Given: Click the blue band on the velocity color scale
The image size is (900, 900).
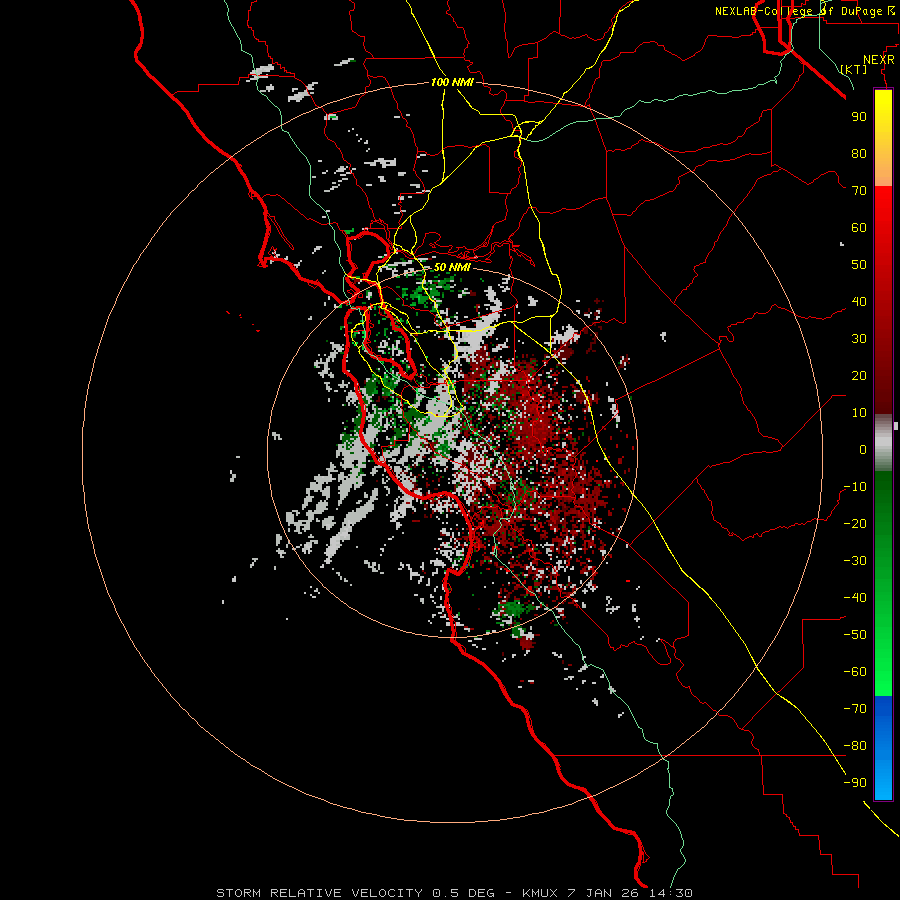Looking at the screenshot, I should tap(883, 748).
